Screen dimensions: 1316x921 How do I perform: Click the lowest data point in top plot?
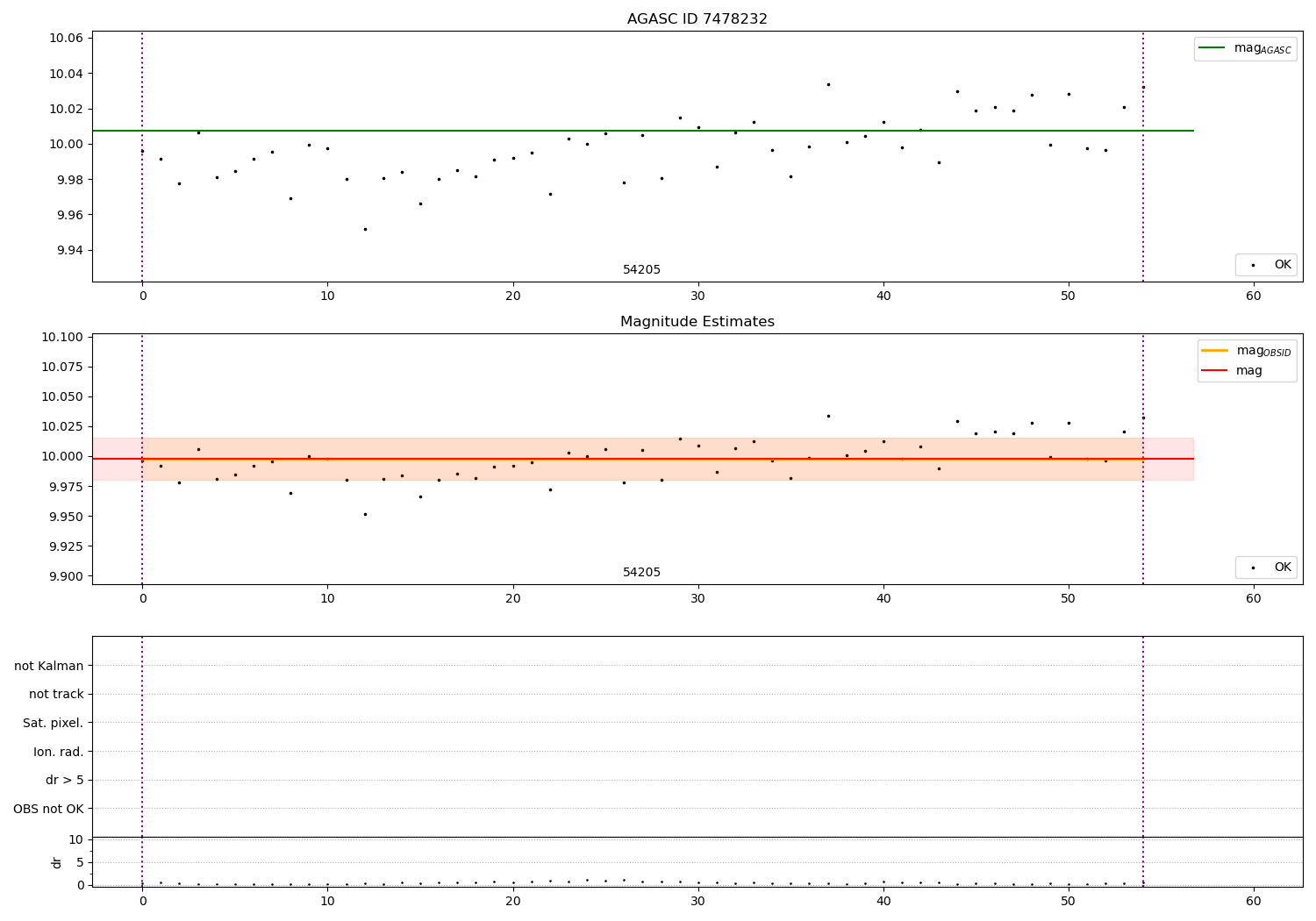pyautogui.click(x=365, y=229)
